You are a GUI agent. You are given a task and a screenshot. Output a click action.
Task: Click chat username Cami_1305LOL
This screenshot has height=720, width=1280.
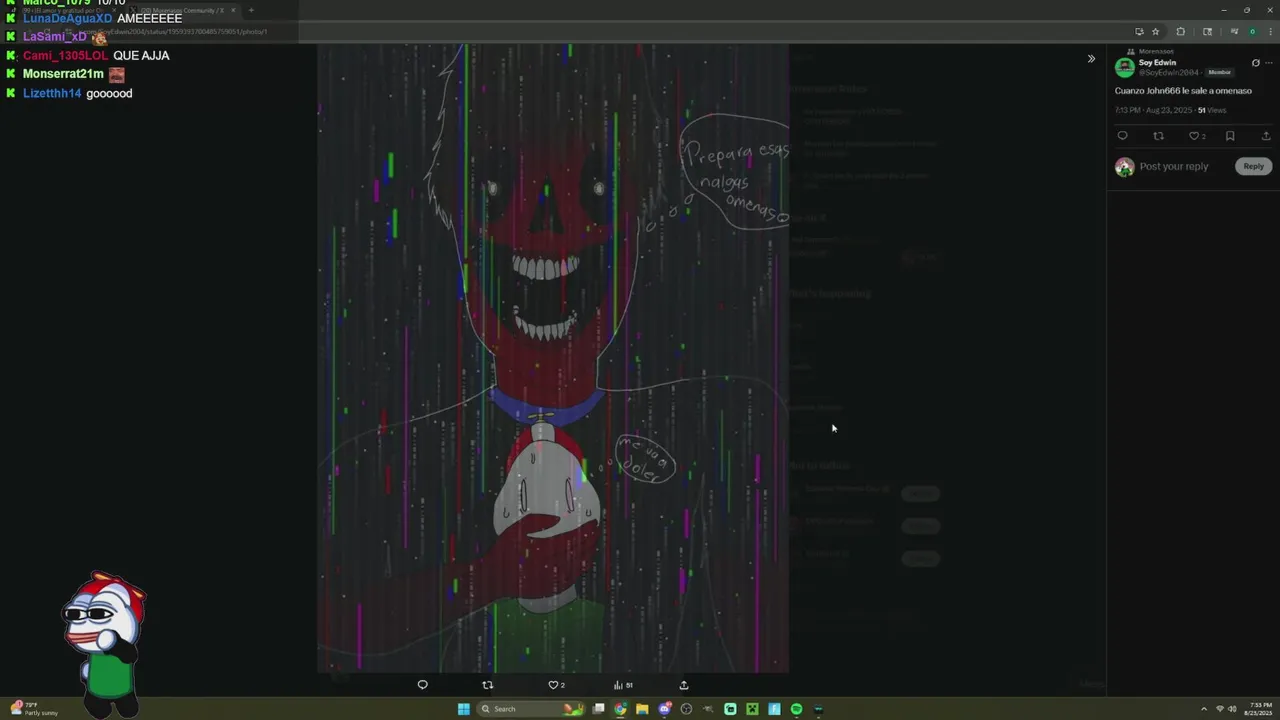point(65,55)
